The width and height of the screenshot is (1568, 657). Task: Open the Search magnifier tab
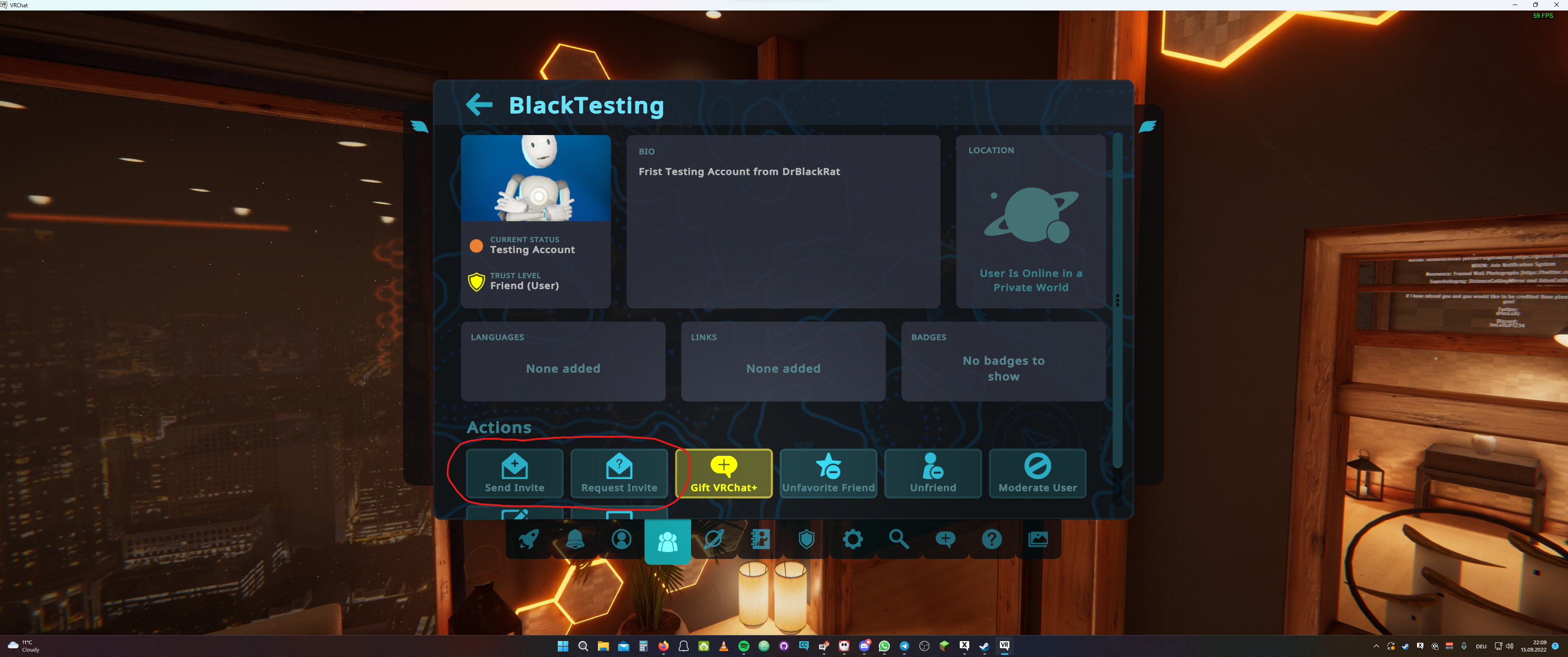pos(898,539)
